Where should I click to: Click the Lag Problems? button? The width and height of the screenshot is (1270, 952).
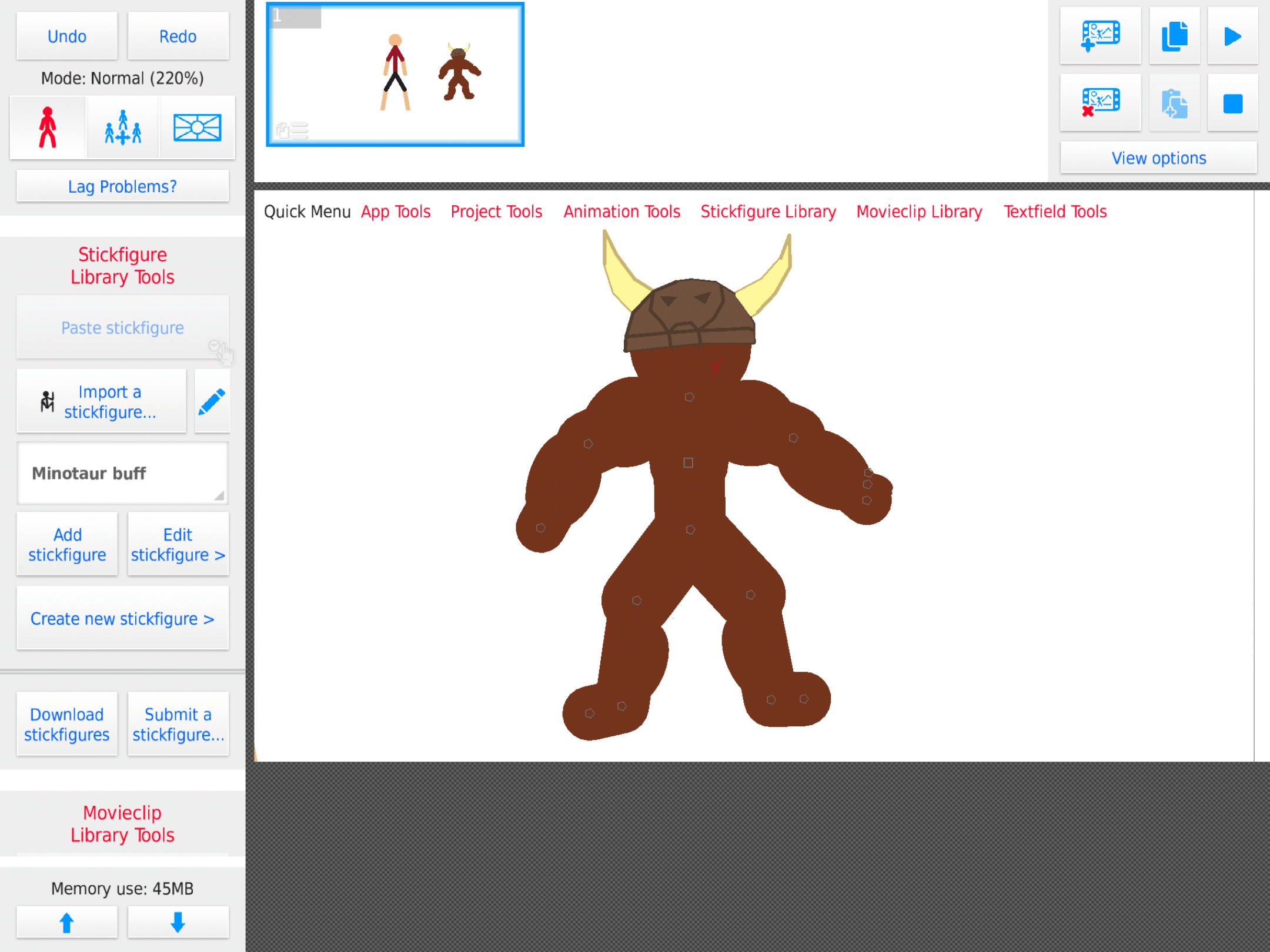pyautogui.click(x=122, y=186)
